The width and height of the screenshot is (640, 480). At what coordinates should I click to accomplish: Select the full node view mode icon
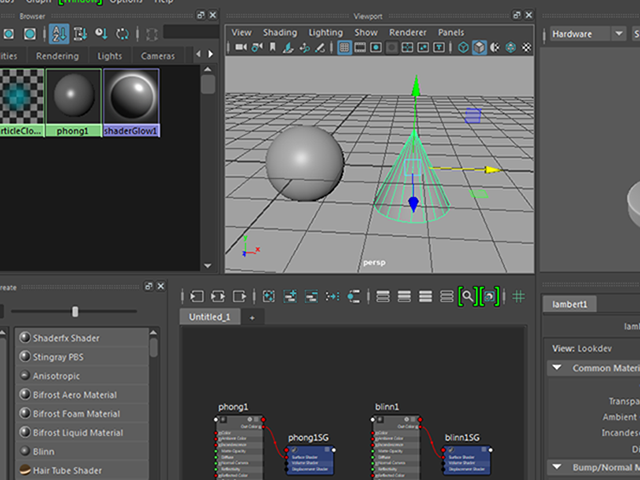pos(425,296)
